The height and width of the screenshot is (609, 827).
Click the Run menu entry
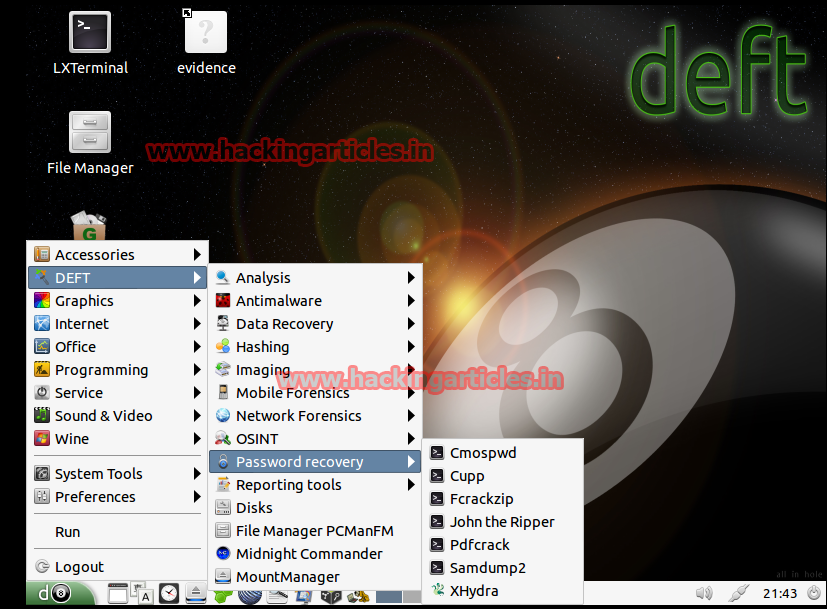pyautogui.click(x=118, y=532)
